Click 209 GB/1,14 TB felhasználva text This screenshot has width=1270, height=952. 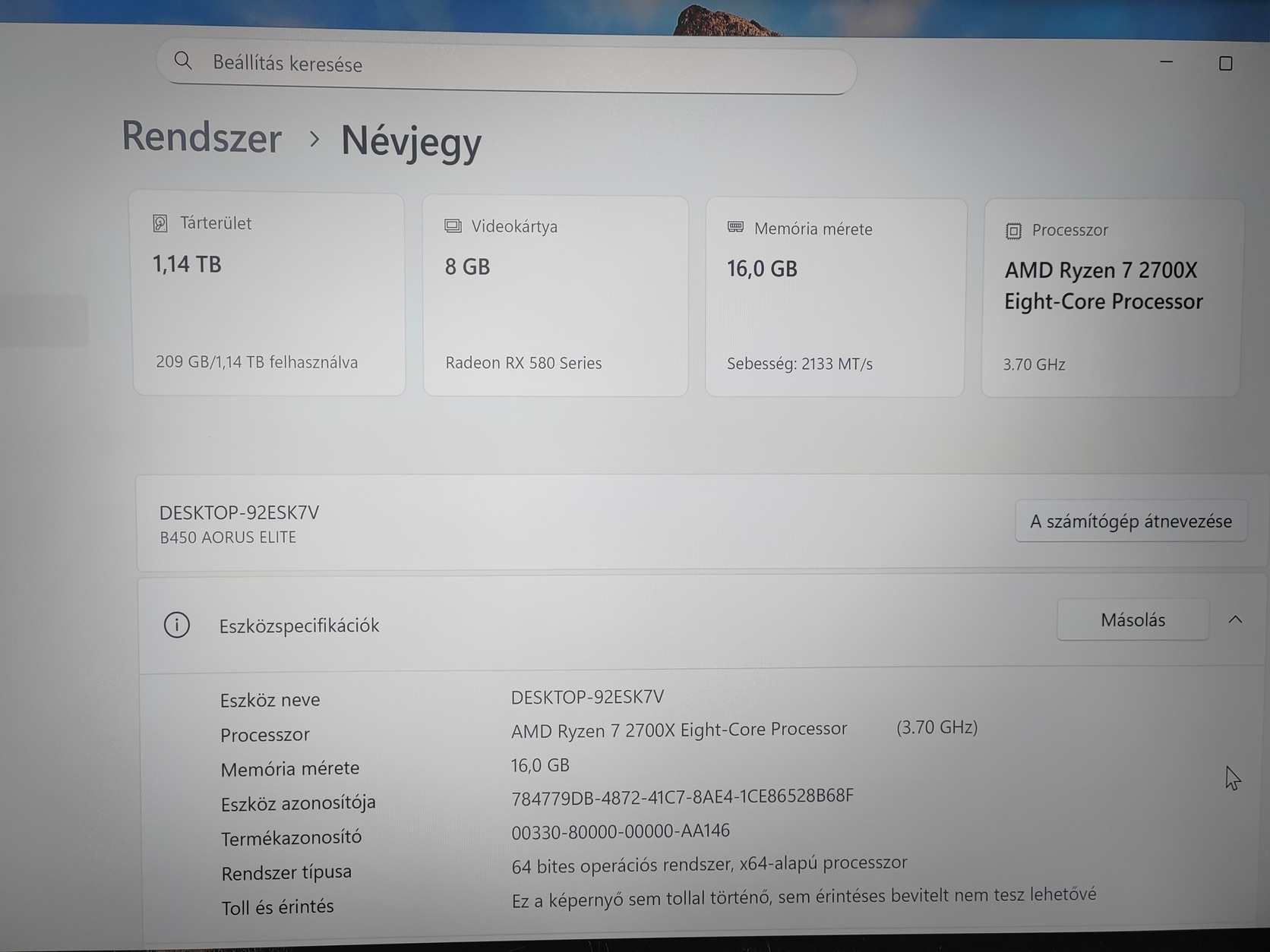click(x=257, y=362)
